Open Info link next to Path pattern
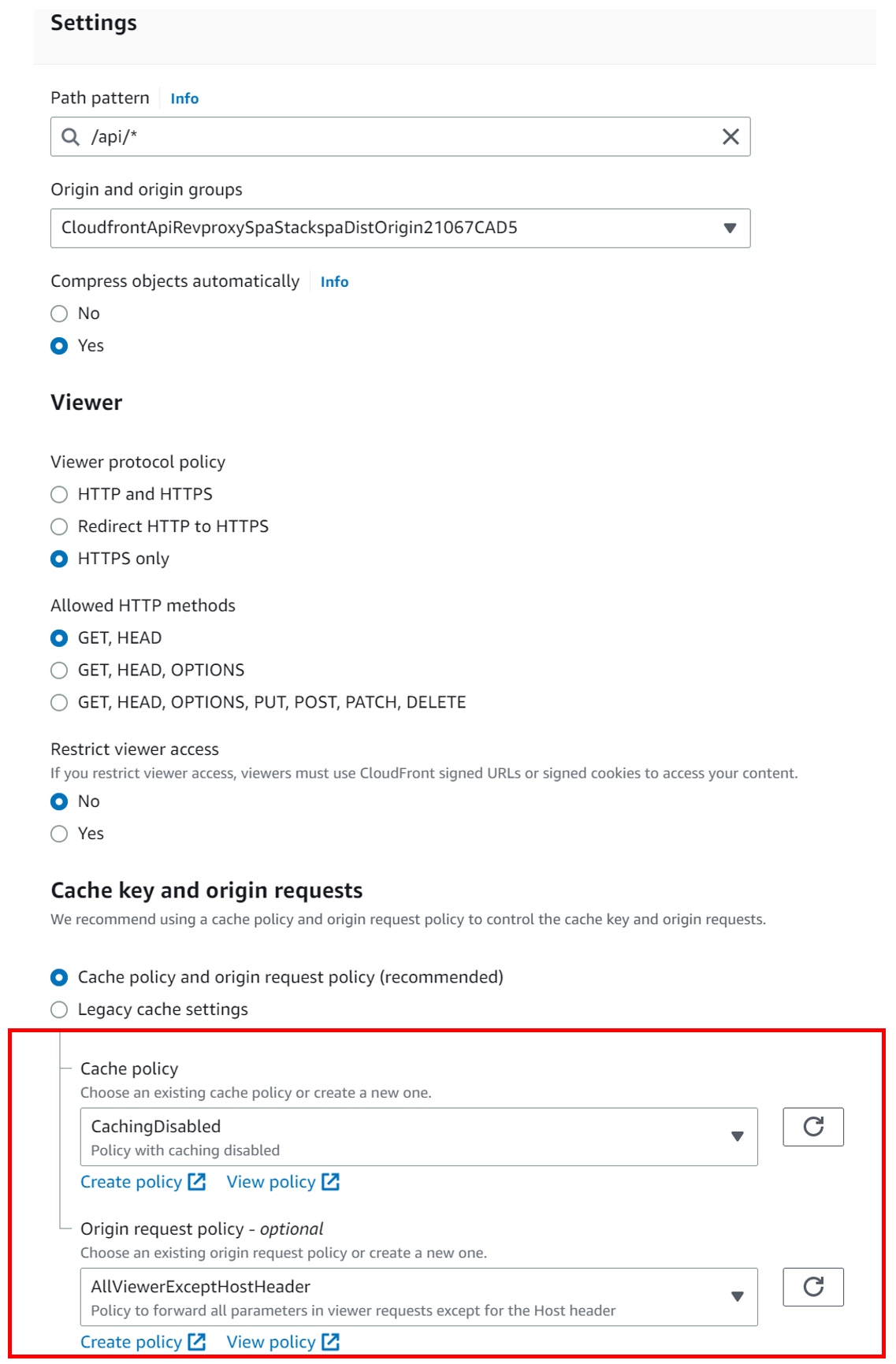896x1364 pixels. pos(184,98)
